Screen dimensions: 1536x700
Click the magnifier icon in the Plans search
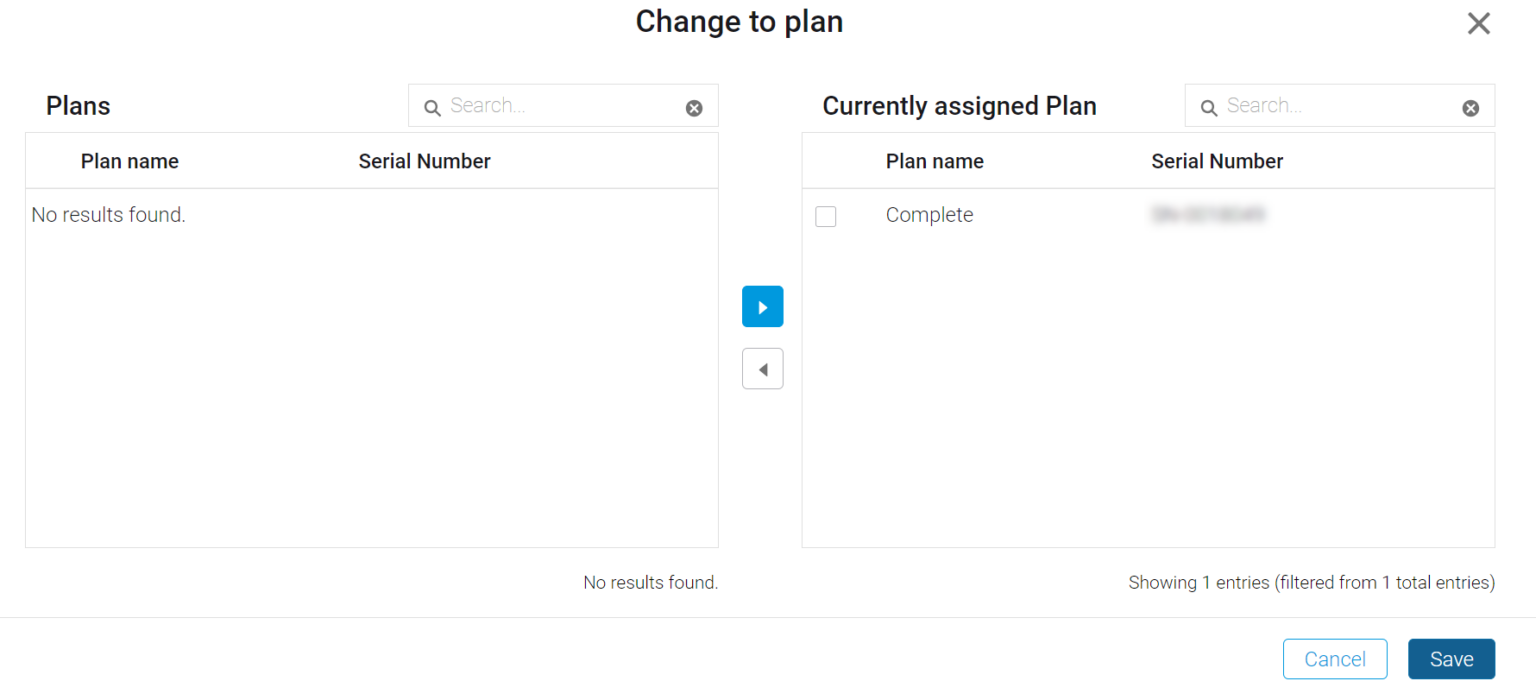coord(432,108)
